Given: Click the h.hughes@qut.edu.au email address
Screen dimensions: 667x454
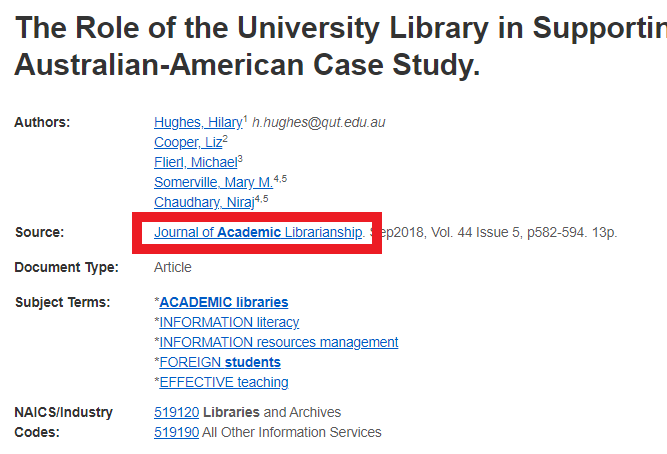Looking at the screenshot, I should 318,123.
